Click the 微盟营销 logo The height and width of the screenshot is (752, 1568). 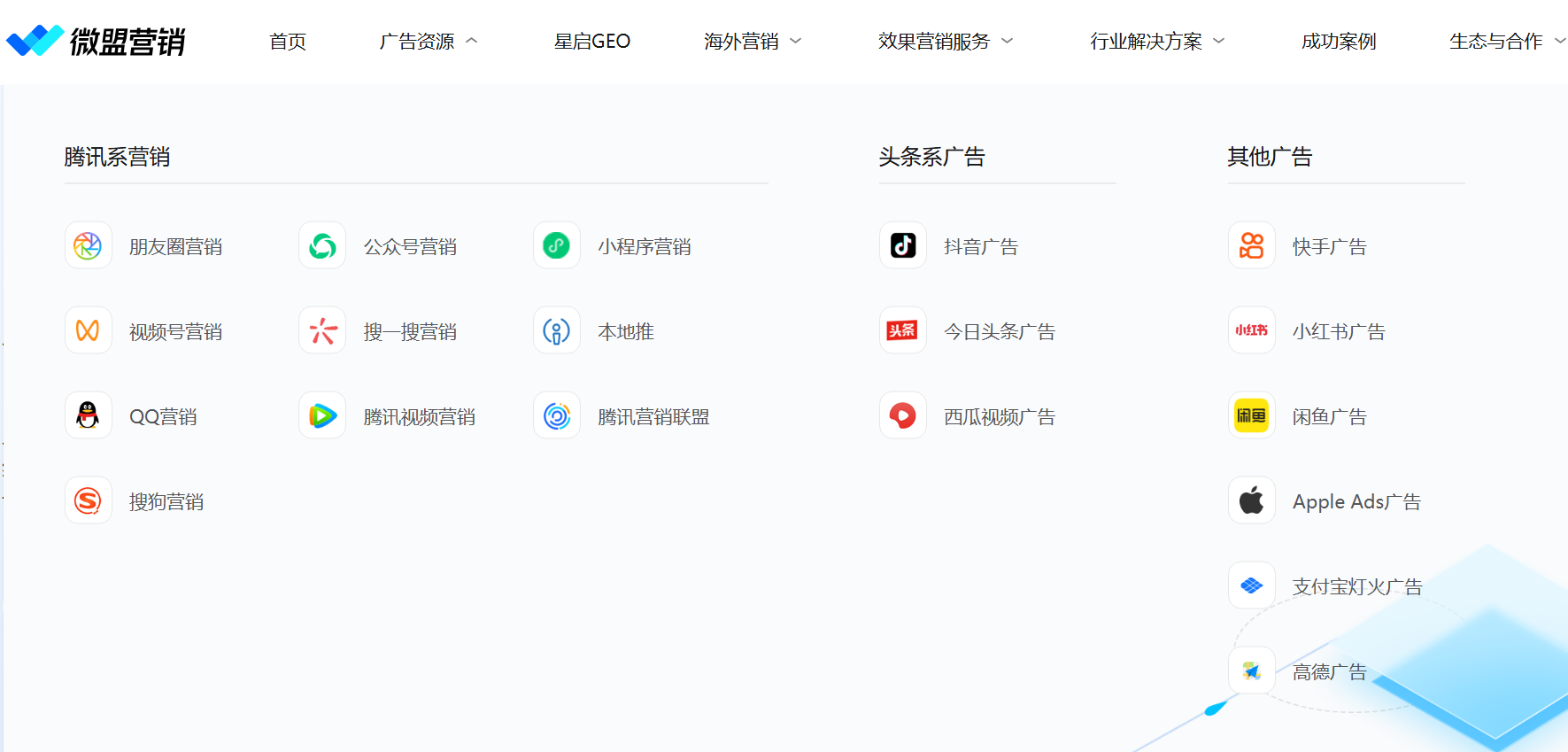(96, 41)
